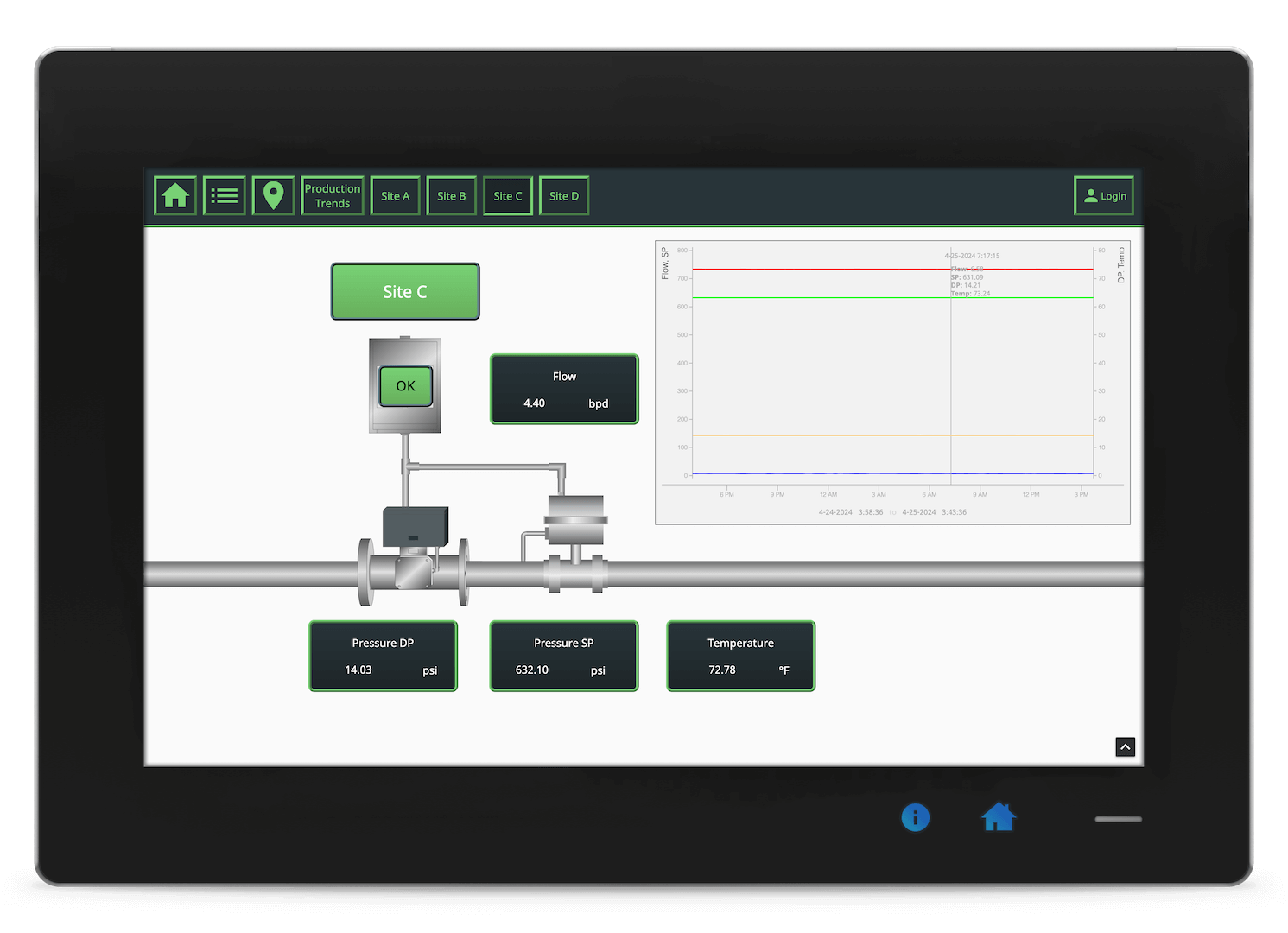1288x933 pixels.
Task: Tap the blue home icon on device bar
Action: coord(999,817)
